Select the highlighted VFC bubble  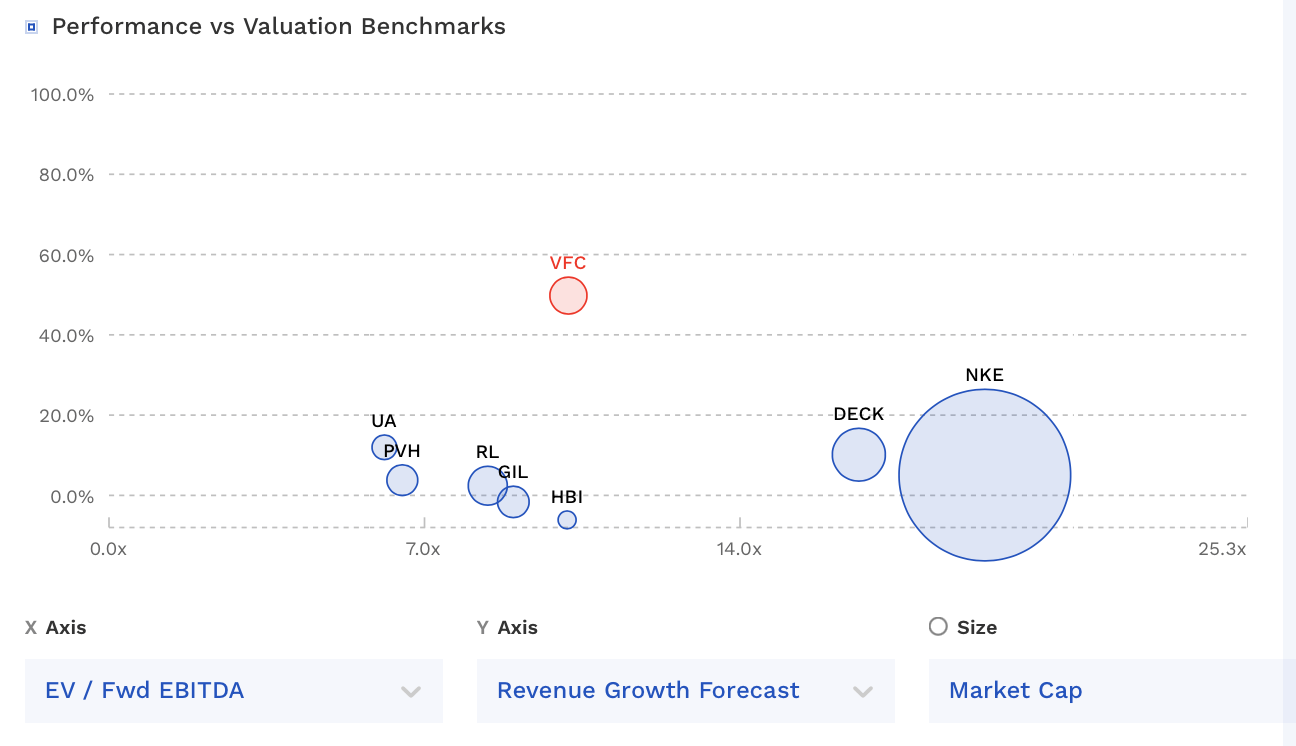pos(568,295)
